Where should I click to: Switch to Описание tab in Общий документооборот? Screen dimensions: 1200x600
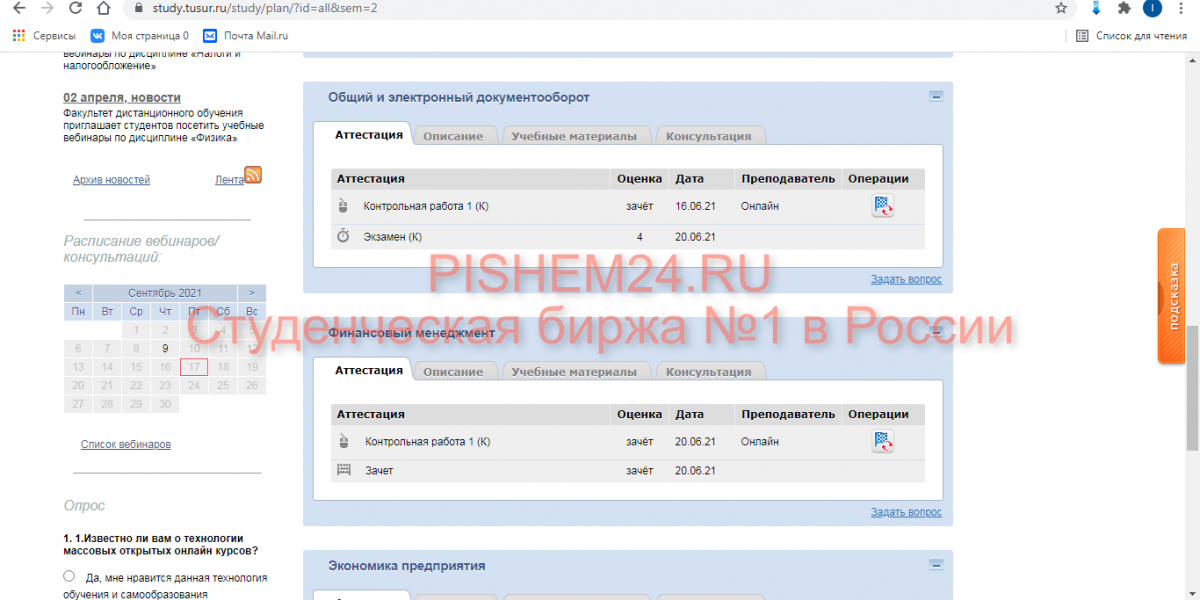[452, 136]
